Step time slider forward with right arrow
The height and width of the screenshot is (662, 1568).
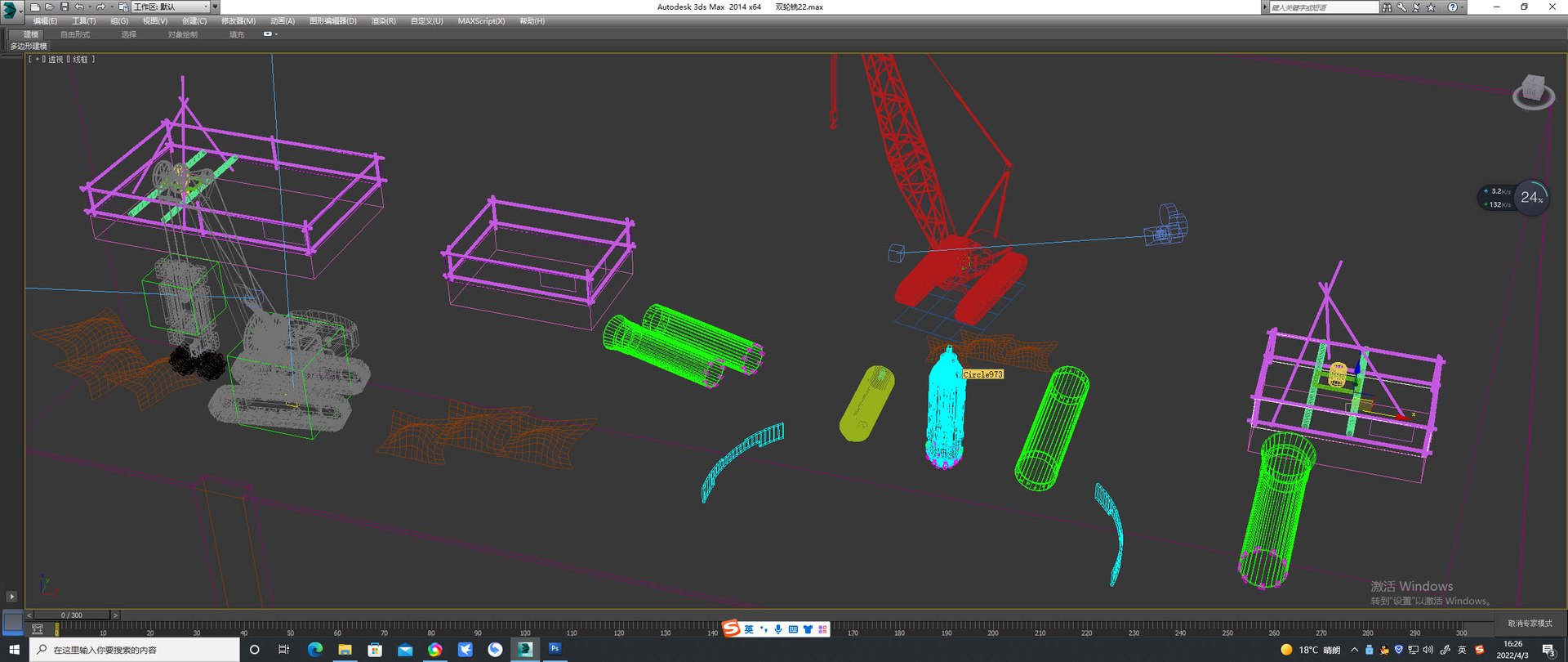click(115, 615)
